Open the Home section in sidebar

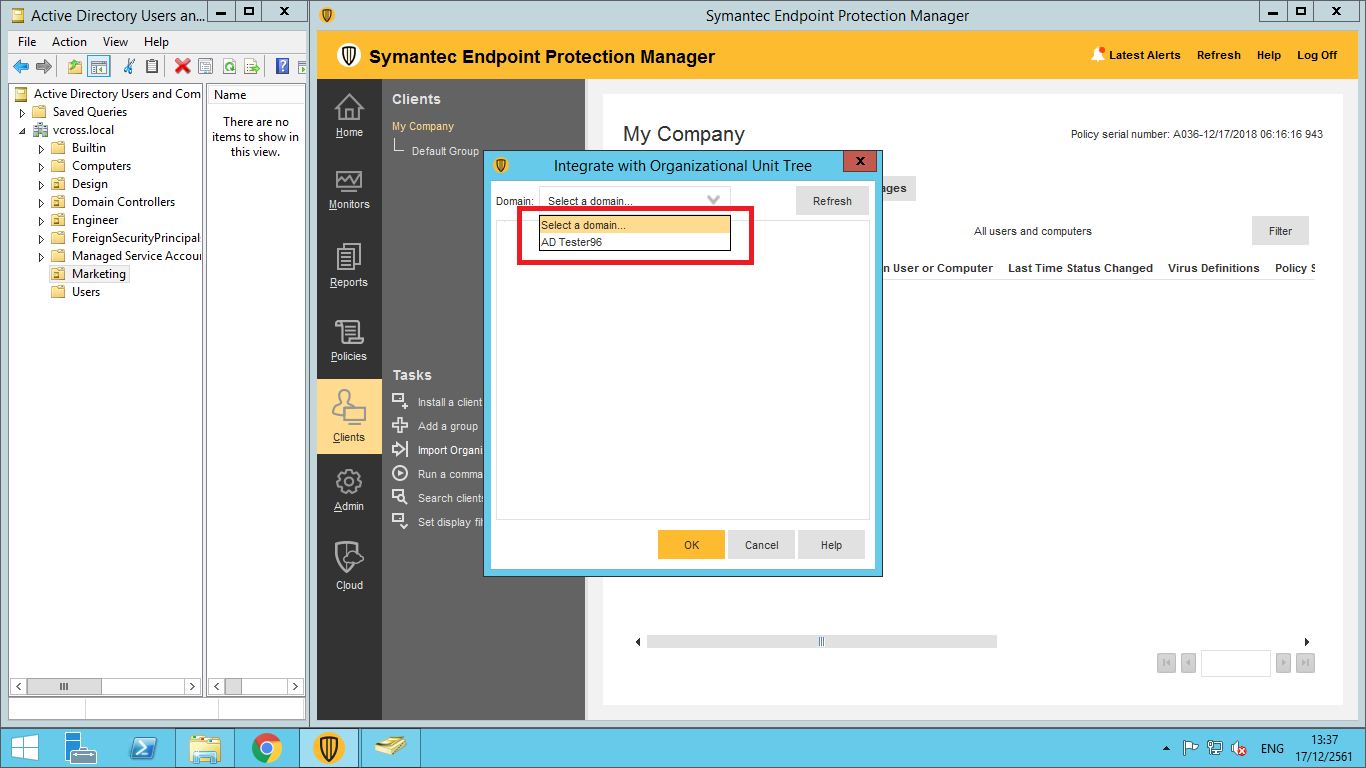coord(349,115)
